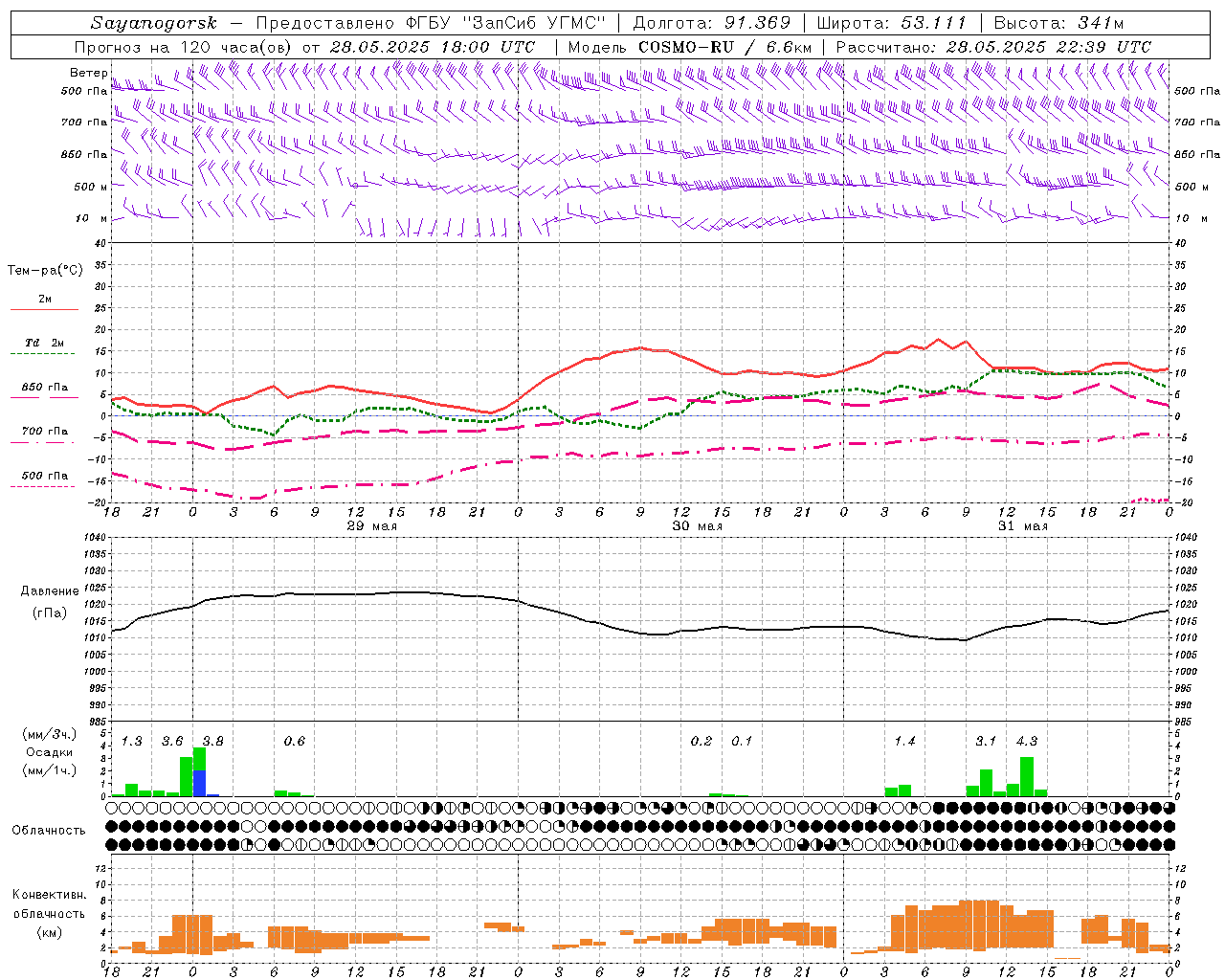This screenshot has width=1225, height=980.
Task: Click the '700 гПа' temperature legend entry
Action: [x=45, y=432]
